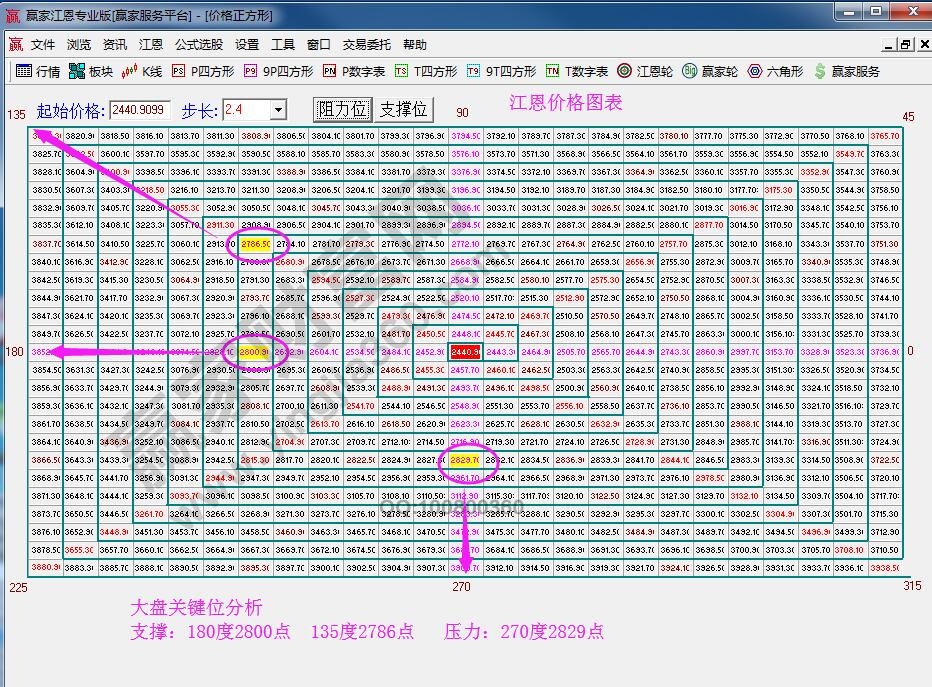This screenshot has height=687, width=932.
Task: Open the 公式选股 menu
Action: (199, 45)
